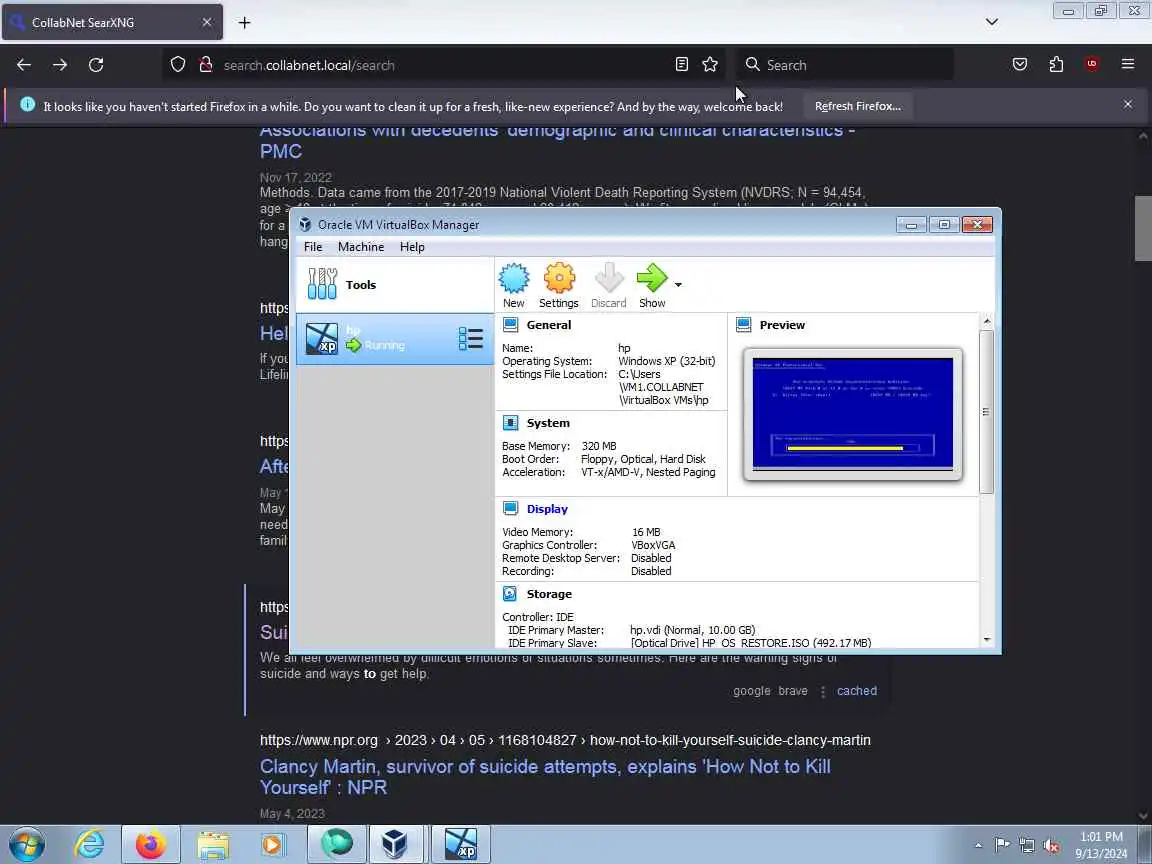Bookmark this page with star icon

710,65
